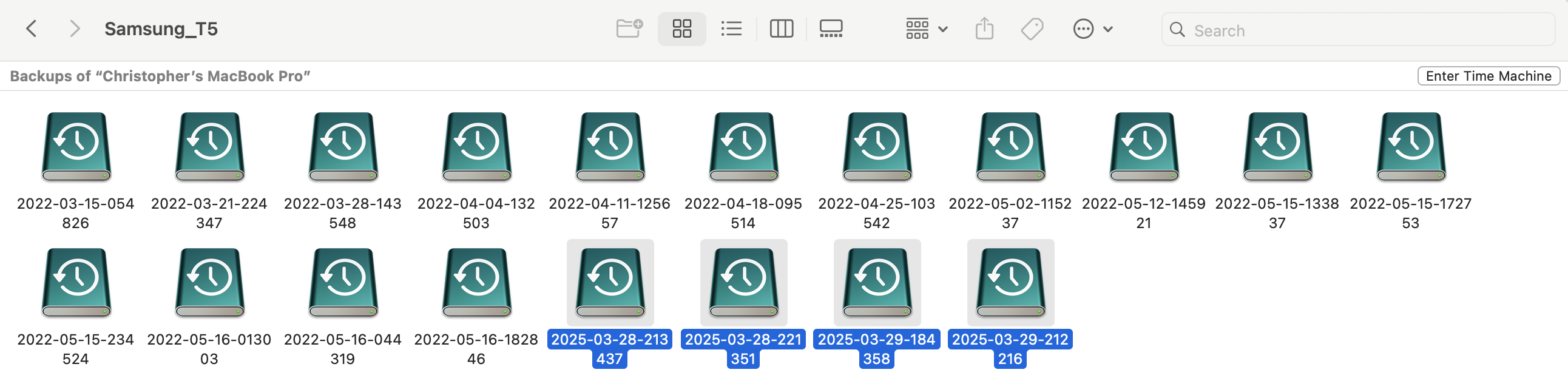Click the Edit Tags icon
Viewport: 1568px width, 381px height.
(1032, 29)
